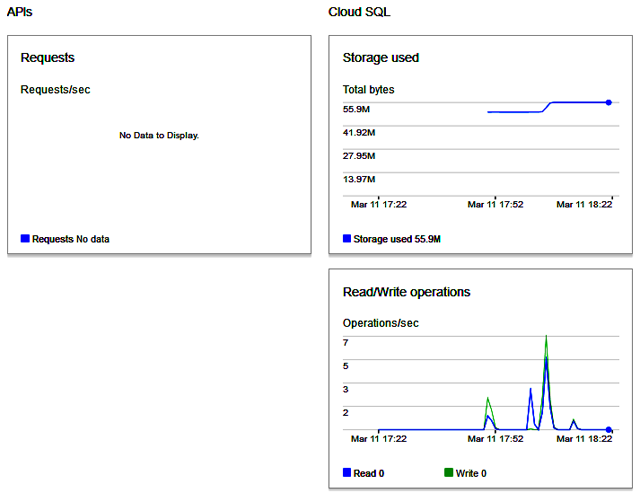The width and height of the screenshot is (640, 493).
Task: Click the blue Storage used legend swatch
Action: click(x=347, y=238)
